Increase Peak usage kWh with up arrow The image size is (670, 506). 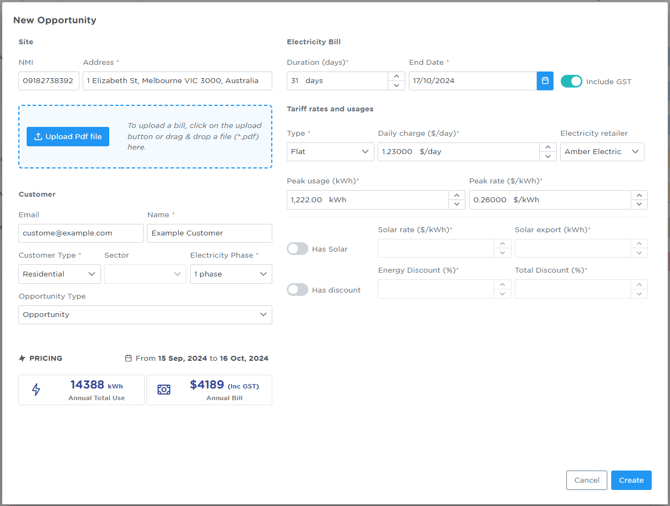[x=457, y=195]
